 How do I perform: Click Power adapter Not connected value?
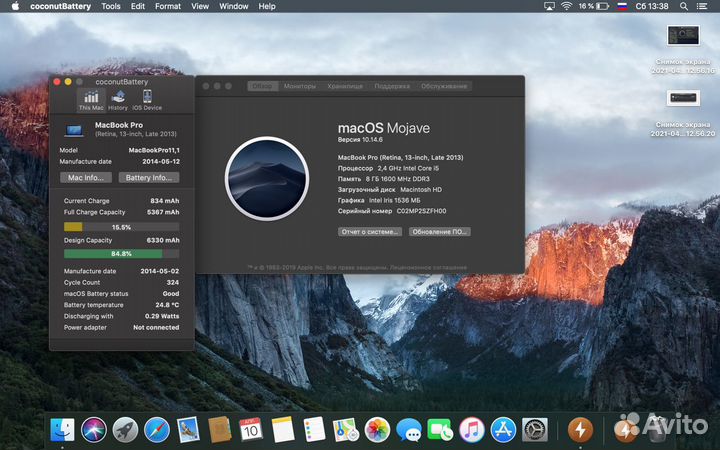[x=156, y=327]
